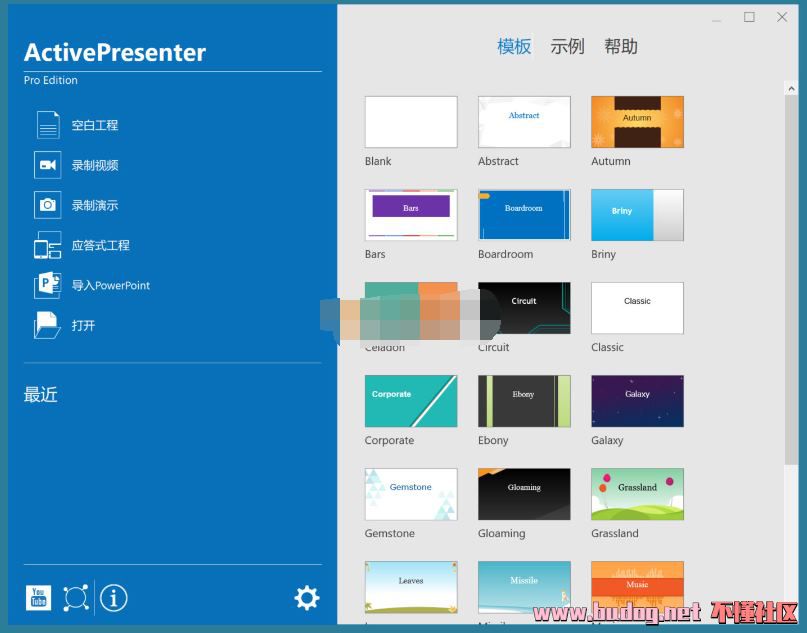Select 导入PowerPoint option
The image size is (807, 633).
111,286
